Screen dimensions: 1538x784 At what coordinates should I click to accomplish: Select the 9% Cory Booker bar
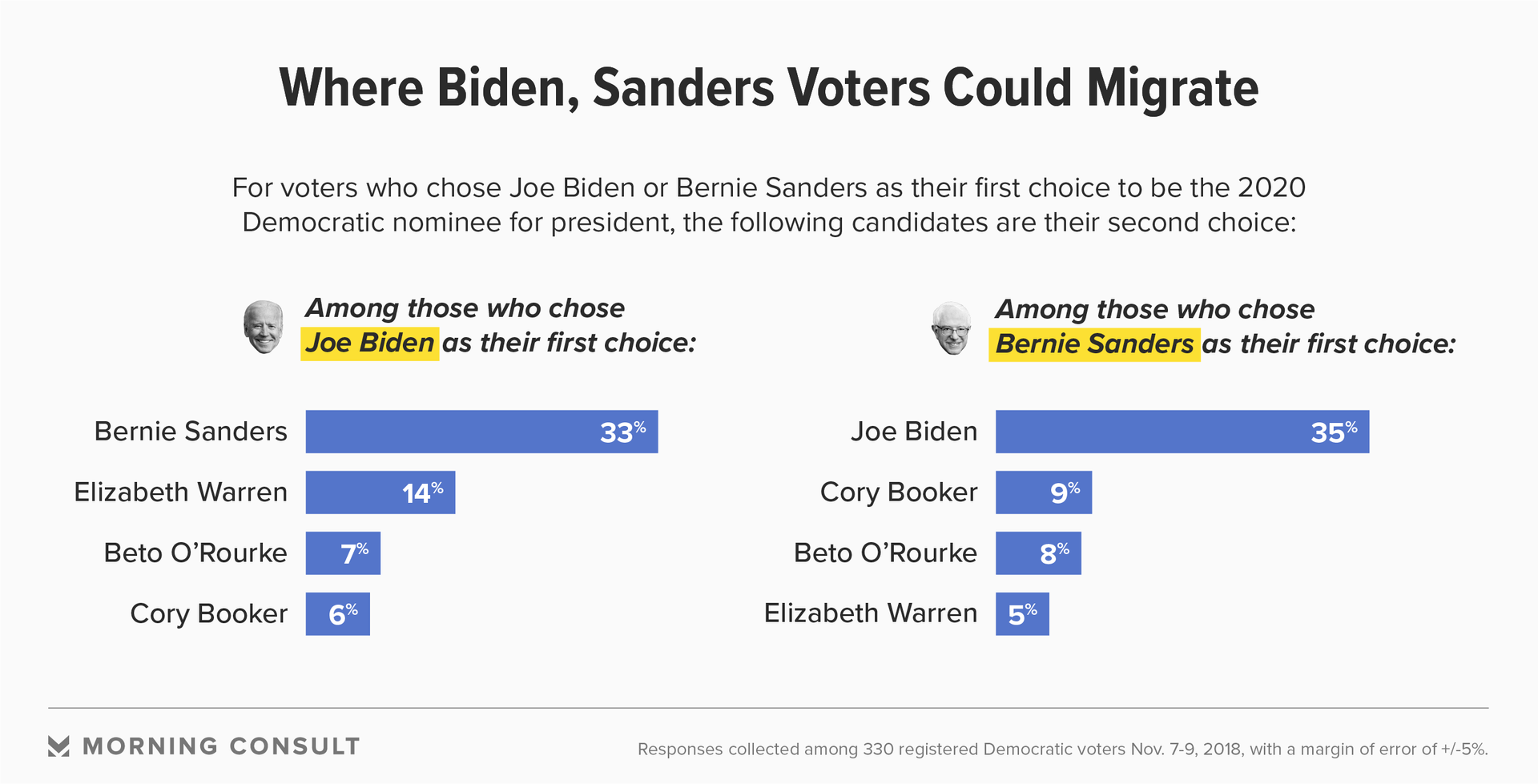(1044, 493)
